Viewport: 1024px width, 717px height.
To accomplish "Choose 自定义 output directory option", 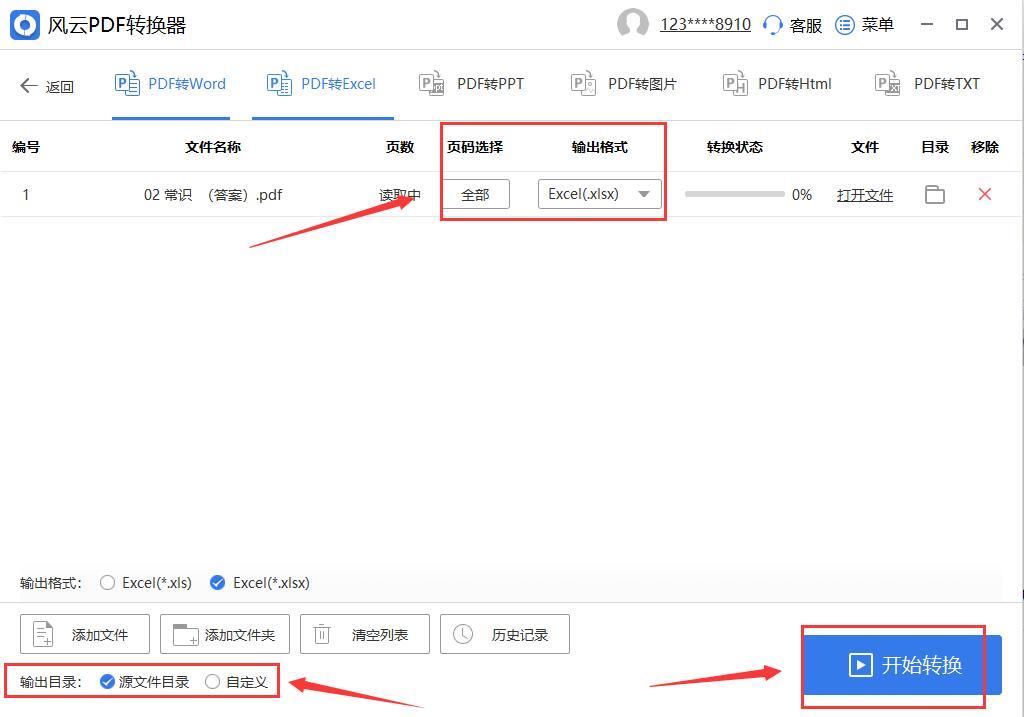I will [x=212, y=682].
